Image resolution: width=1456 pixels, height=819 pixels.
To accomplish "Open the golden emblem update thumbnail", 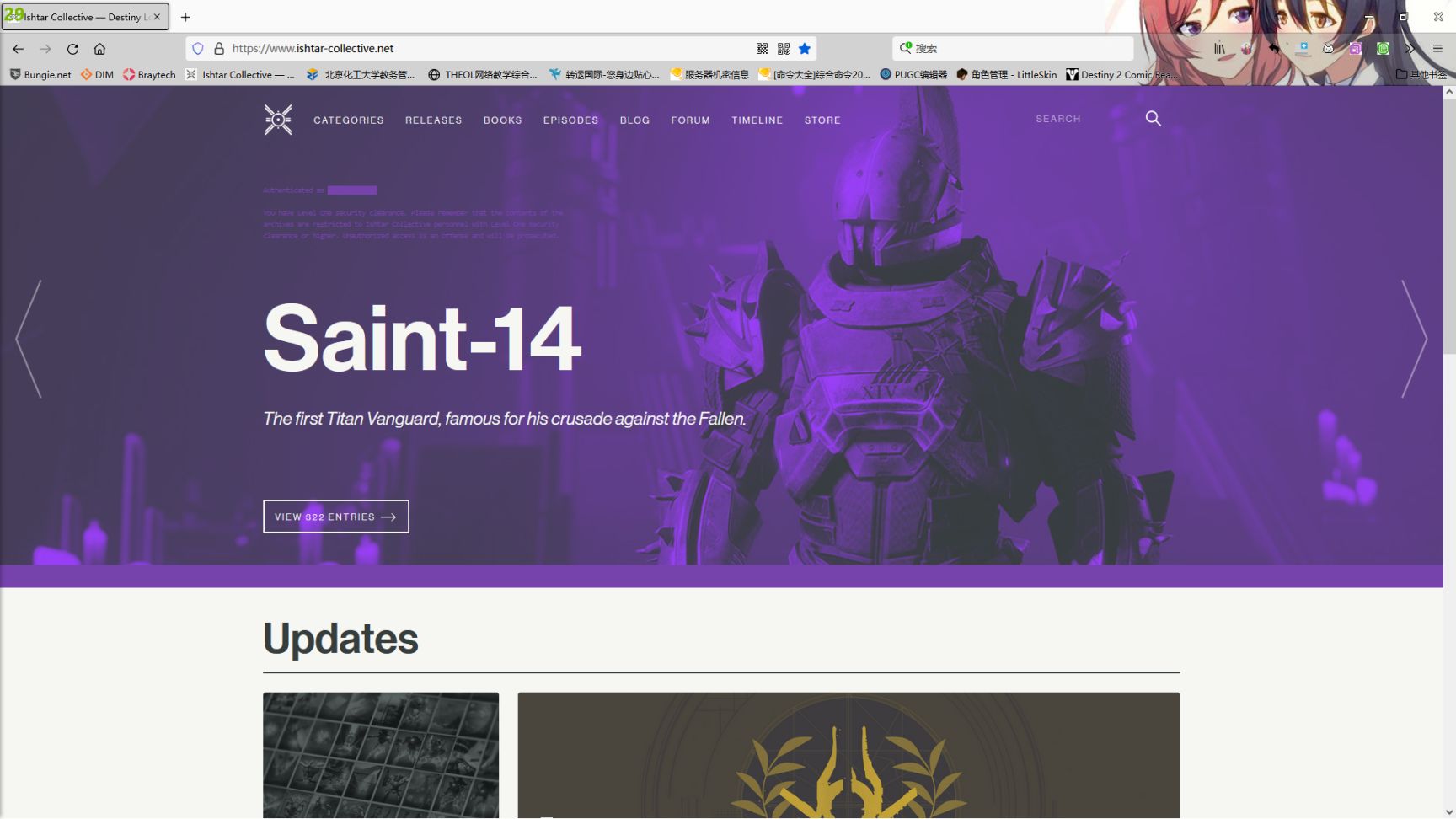I will point(848,755).
